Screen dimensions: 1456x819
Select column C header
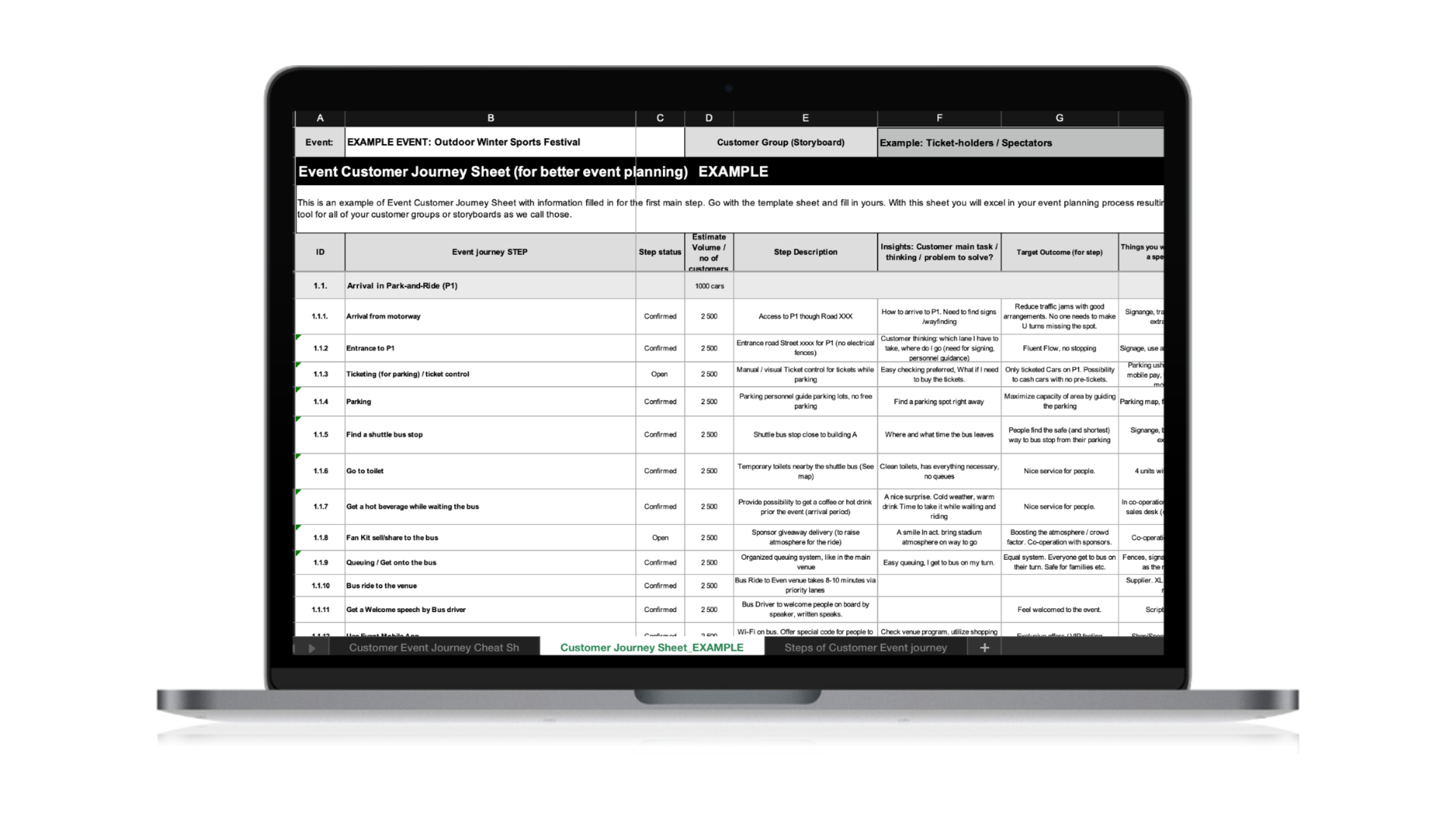coord(661,118)
